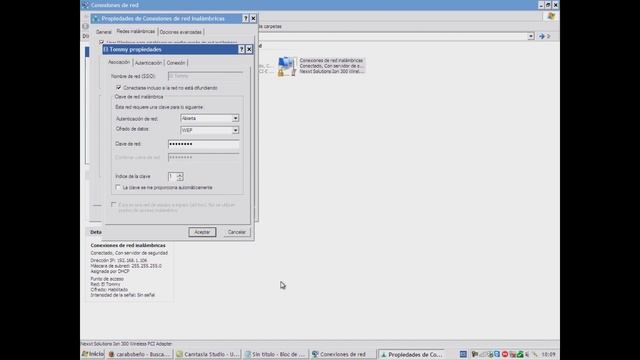Close the Propiedades de Conexiones de red inalámbricas dialog

pos(253,19)
